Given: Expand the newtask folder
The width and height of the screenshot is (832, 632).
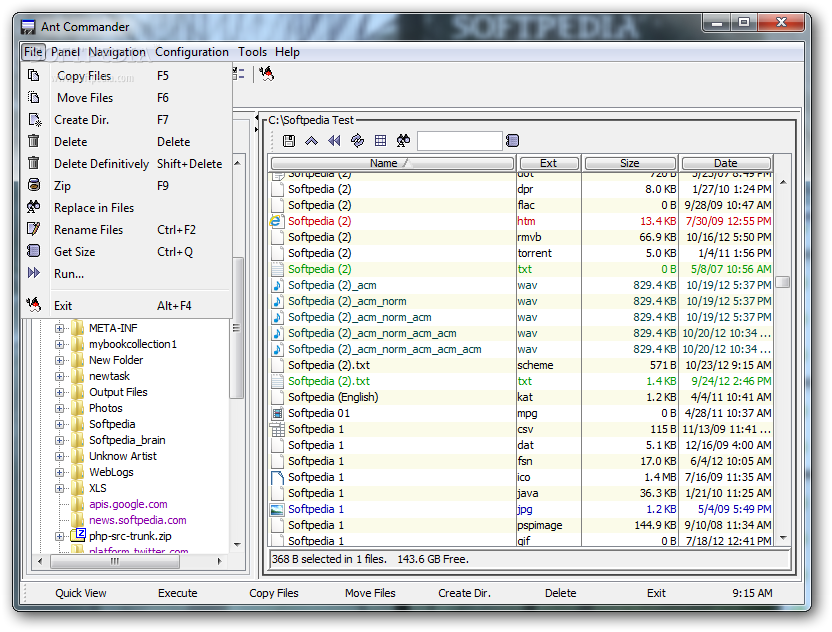Looking at the screenshot, I should pyautogui.click(x=59, y=376).
